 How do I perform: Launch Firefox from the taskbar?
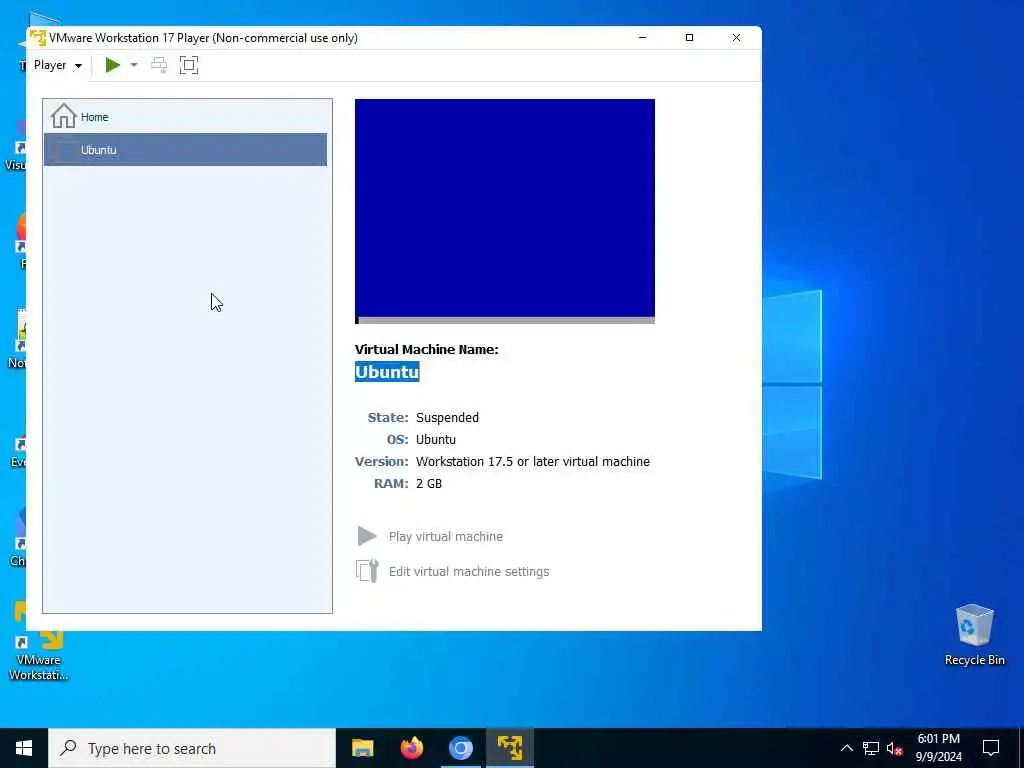(411, 748)
